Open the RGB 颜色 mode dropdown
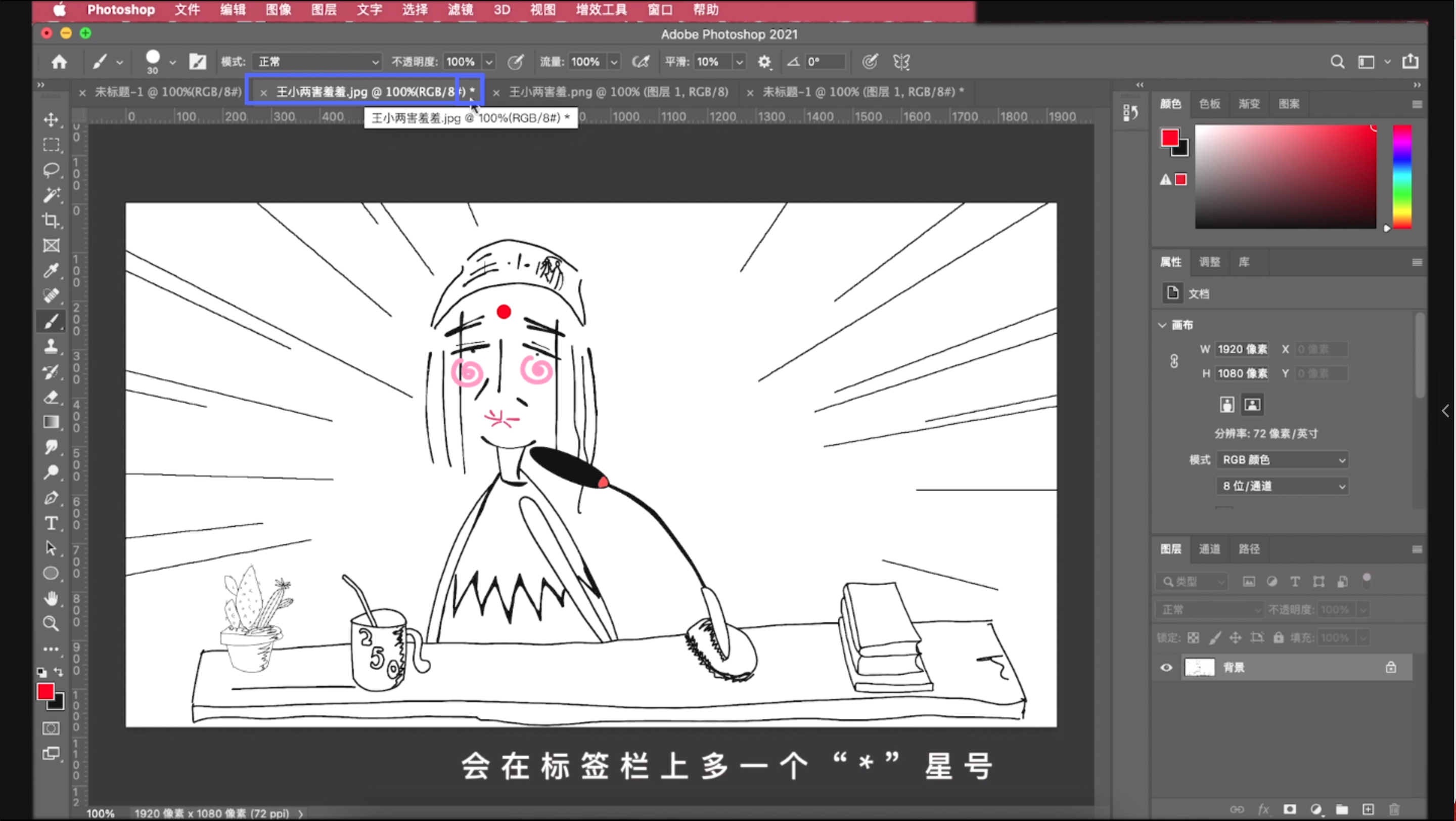Image resolution: width=1456 pixels, height=821 pixels. point(1283,460)
